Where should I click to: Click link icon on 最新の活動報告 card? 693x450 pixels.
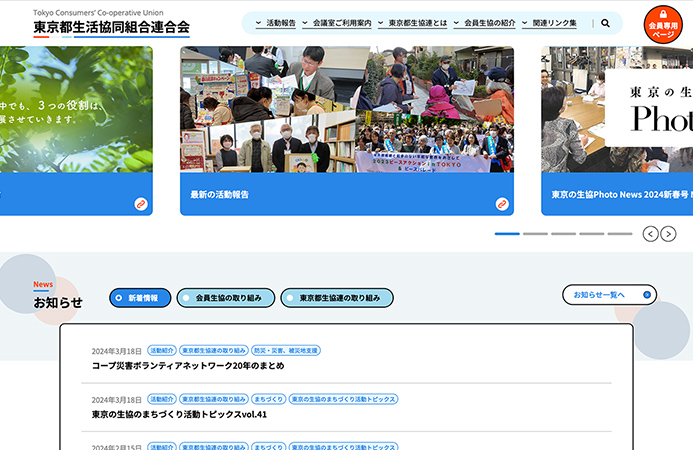502,204
